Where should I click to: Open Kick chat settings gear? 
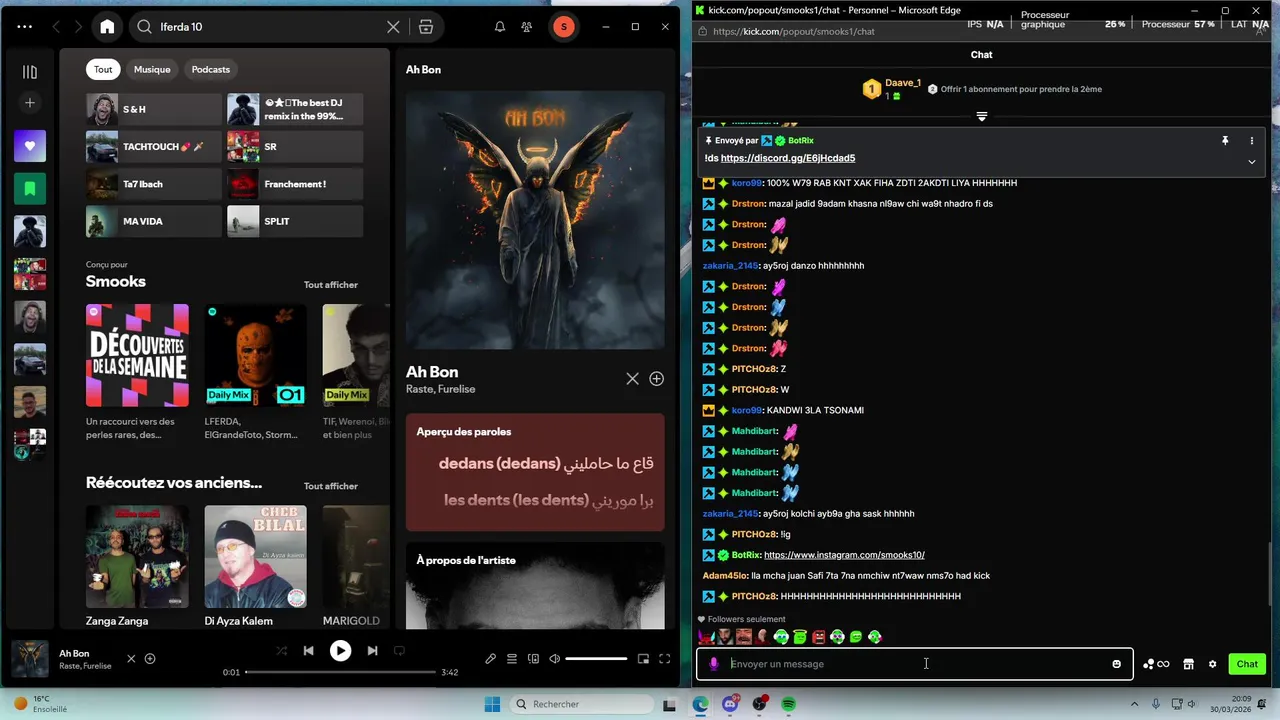[x=1213, y=664]
